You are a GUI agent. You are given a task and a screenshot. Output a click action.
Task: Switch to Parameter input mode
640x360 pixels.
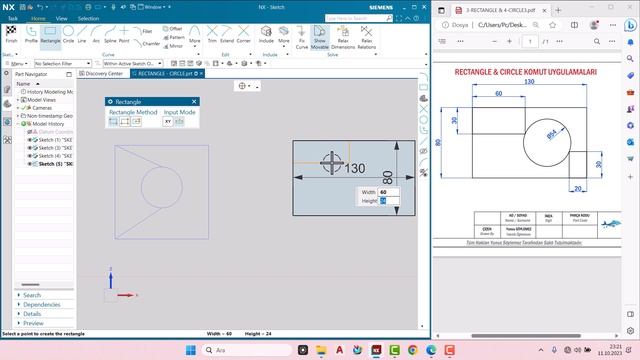click(x=179, y=122)
